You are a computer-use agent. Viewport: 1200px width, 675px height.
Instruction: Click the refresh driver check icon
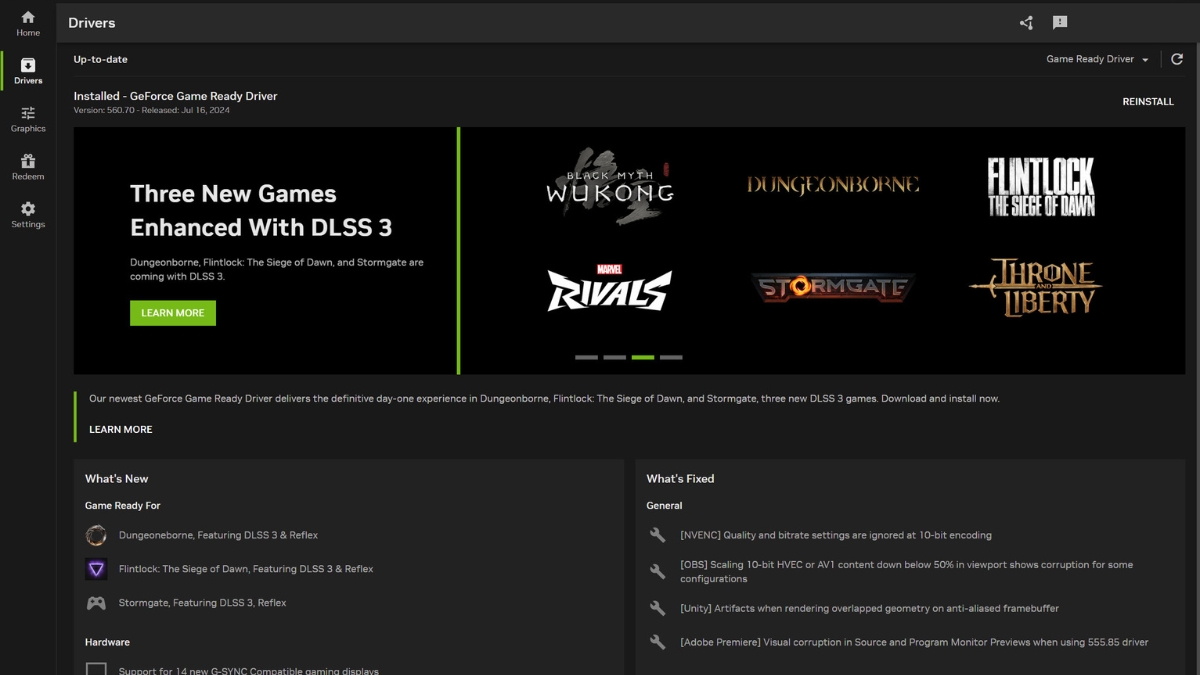[1176, 59]
